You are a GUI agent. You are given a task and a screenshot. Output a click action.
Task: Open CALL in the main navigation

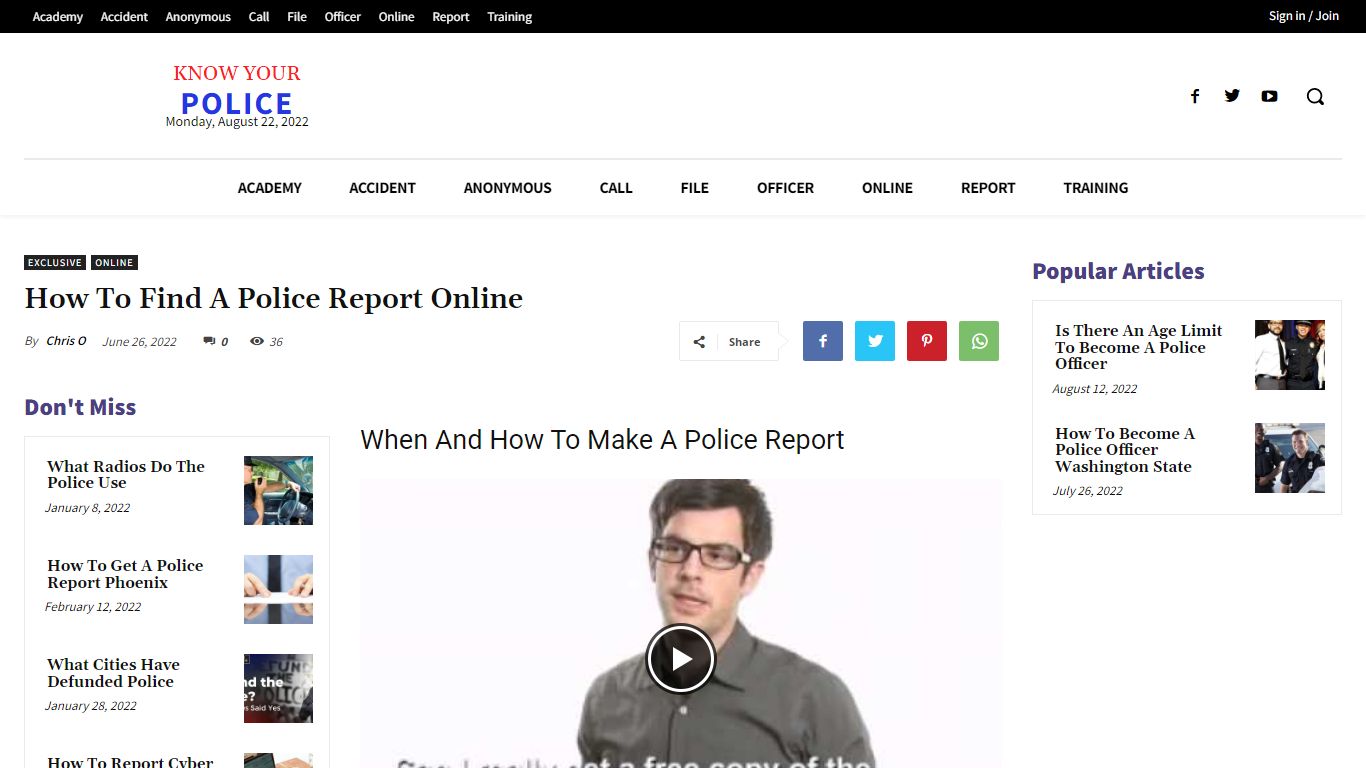point(616,188)
